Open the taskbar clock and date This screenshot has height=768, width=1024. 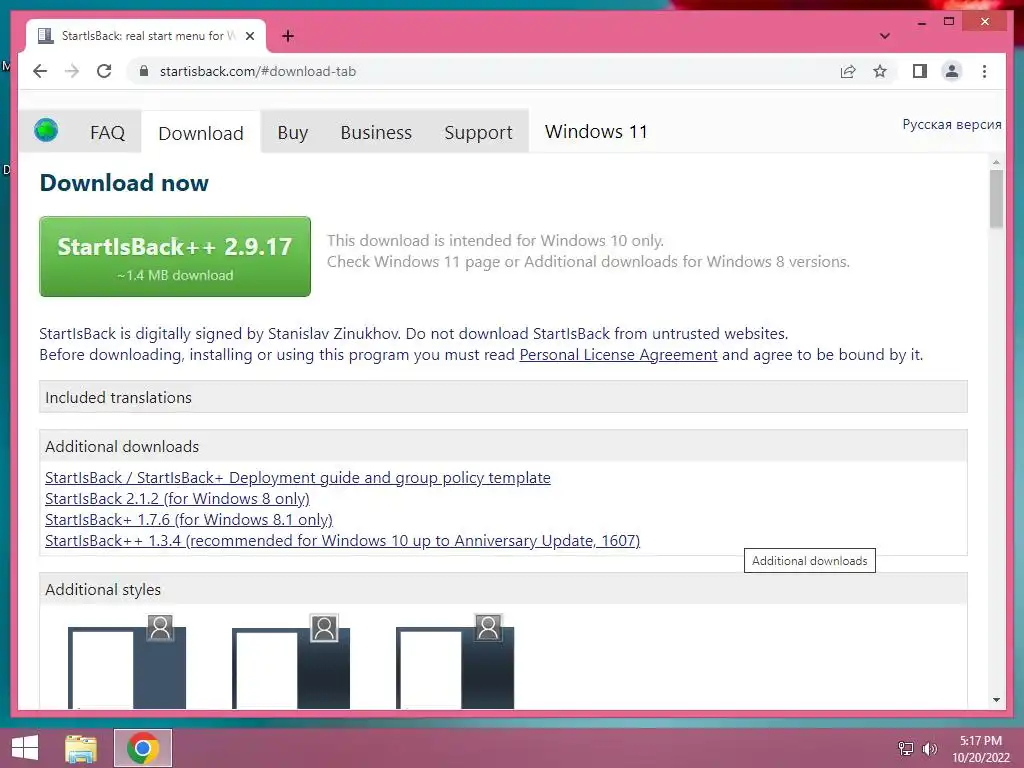click(x=980, y=749)
